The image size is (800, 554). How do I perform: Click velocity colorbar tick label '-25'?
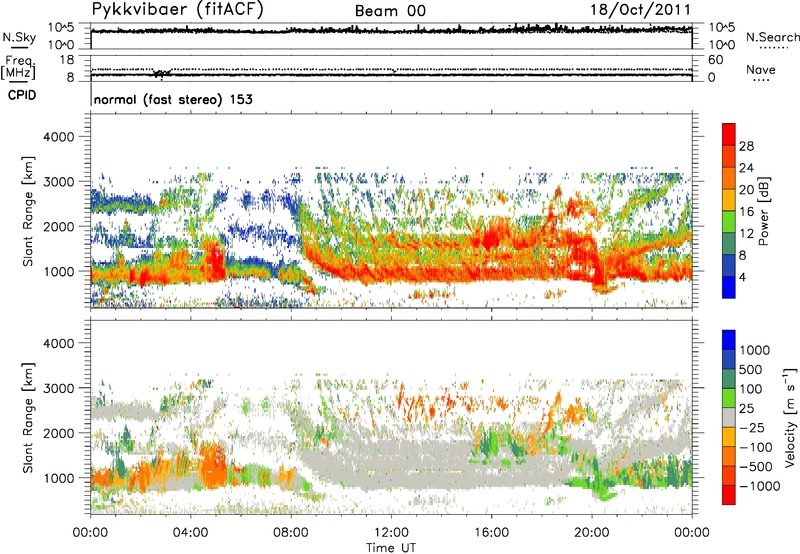click(753, 427)
